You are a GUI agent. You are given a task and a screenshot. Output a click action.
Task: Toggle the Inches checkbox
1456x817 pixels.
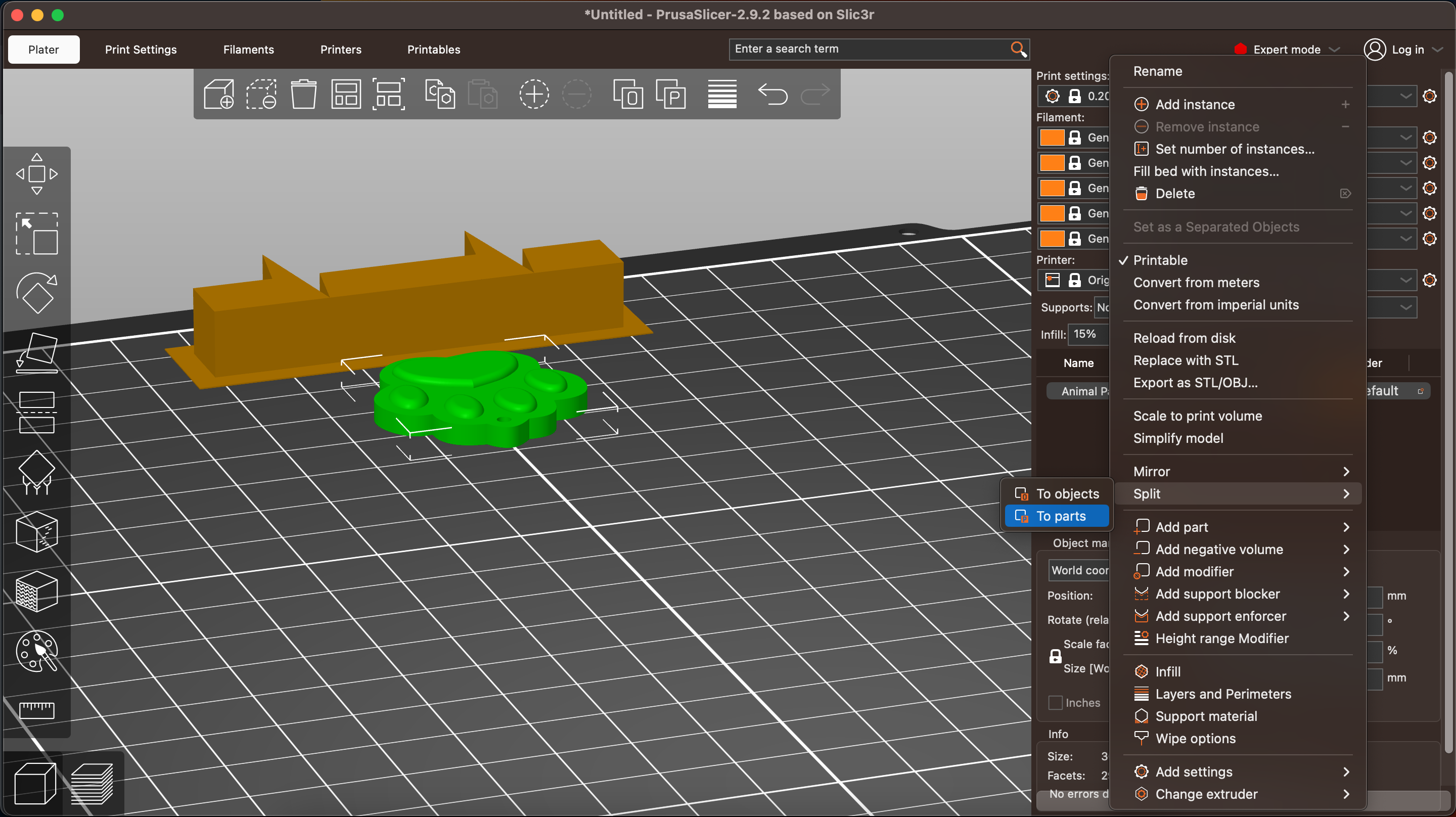(x=1055, y=703)
